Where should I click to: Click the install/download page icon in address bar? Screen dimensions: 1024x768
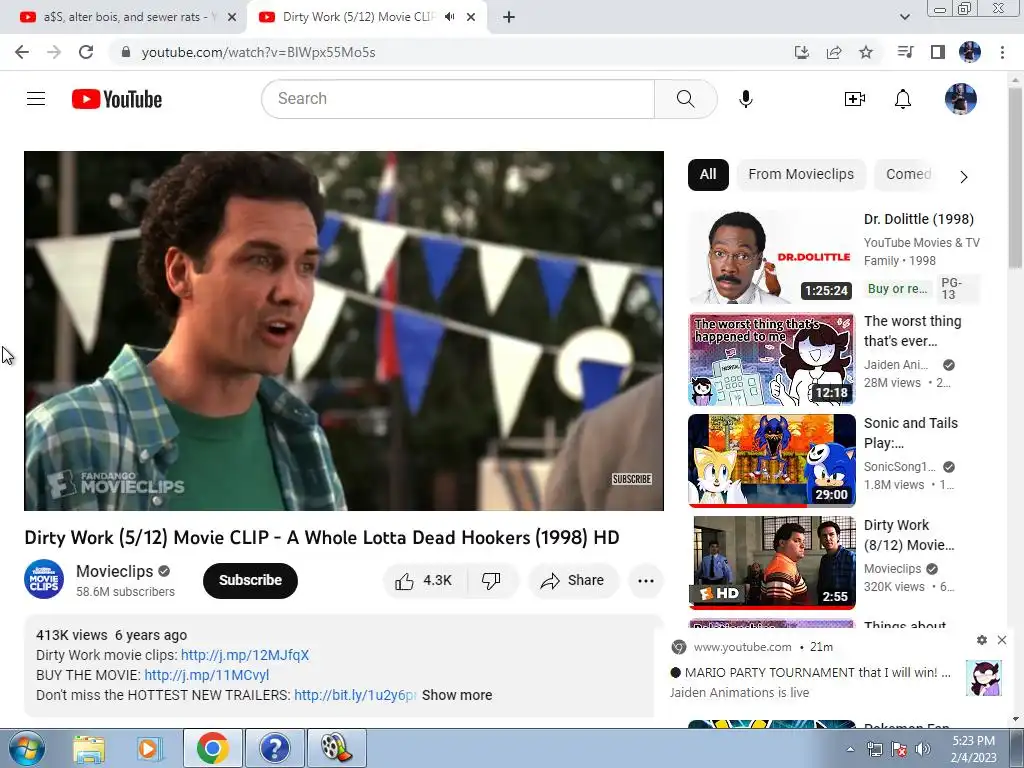pos(802,52)
